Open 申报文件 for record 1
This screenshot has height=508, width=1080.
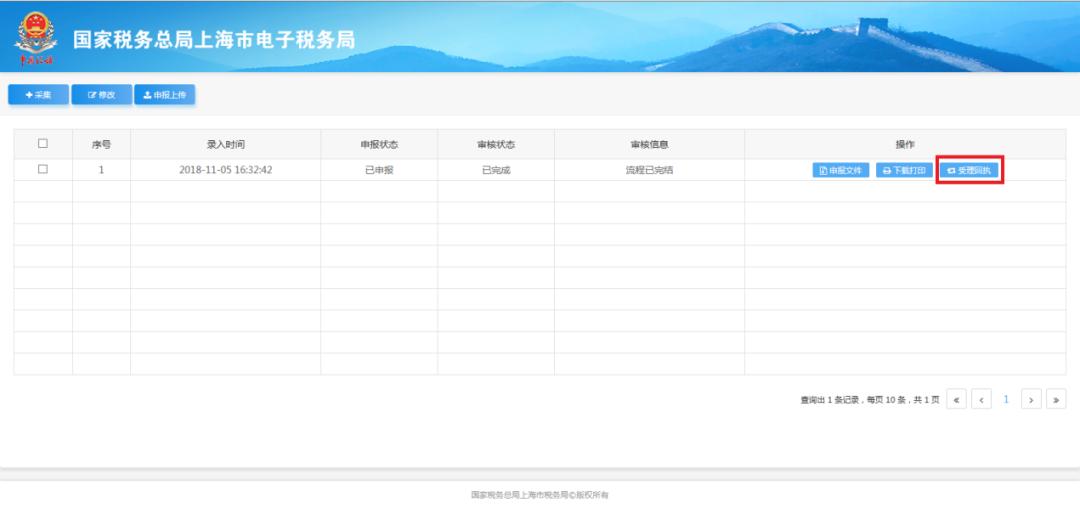point(840,170)
